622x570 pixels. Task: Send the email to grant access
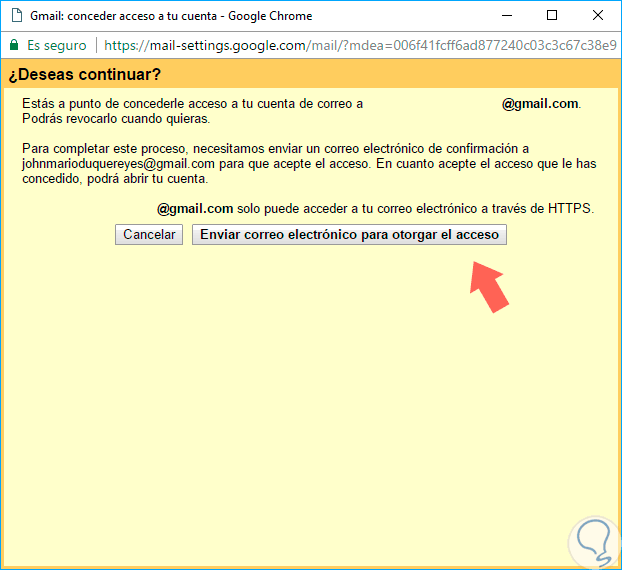(x=349, y=234)
